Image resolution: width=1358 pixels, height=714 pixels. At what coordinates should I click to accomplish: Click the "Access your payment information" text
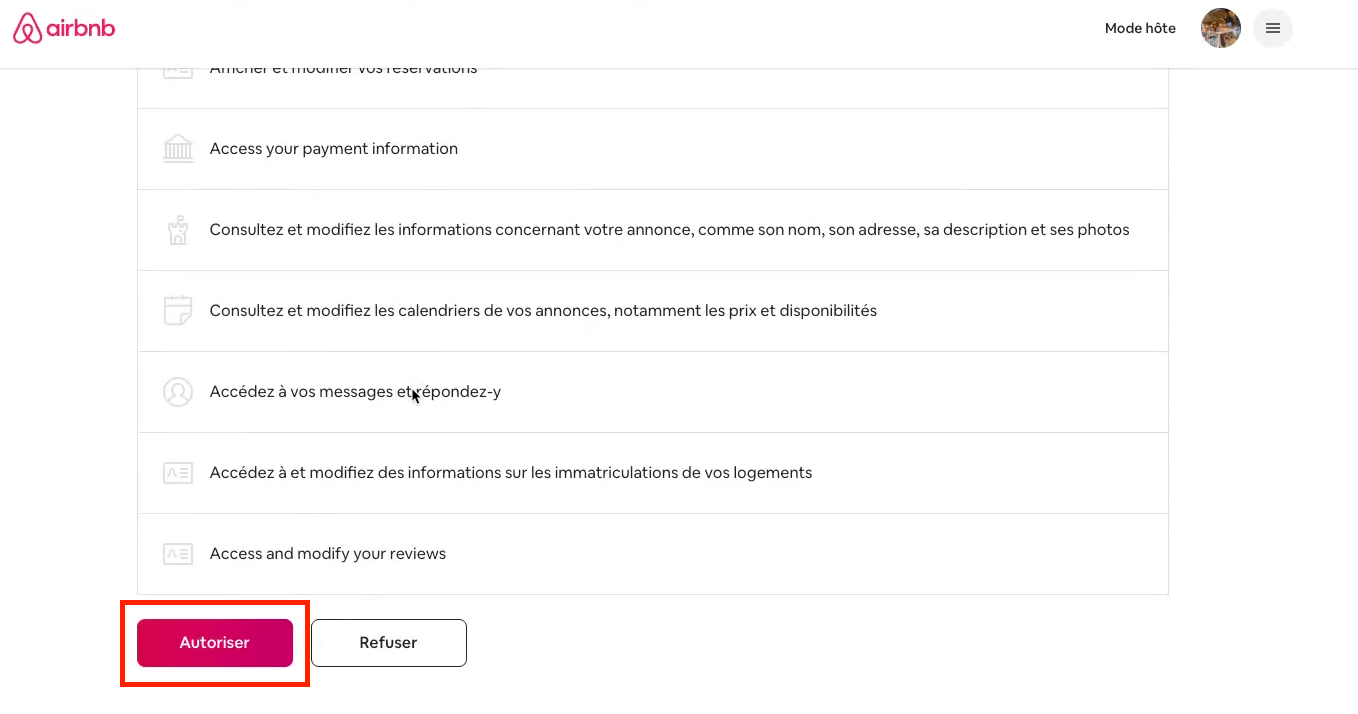333,149
